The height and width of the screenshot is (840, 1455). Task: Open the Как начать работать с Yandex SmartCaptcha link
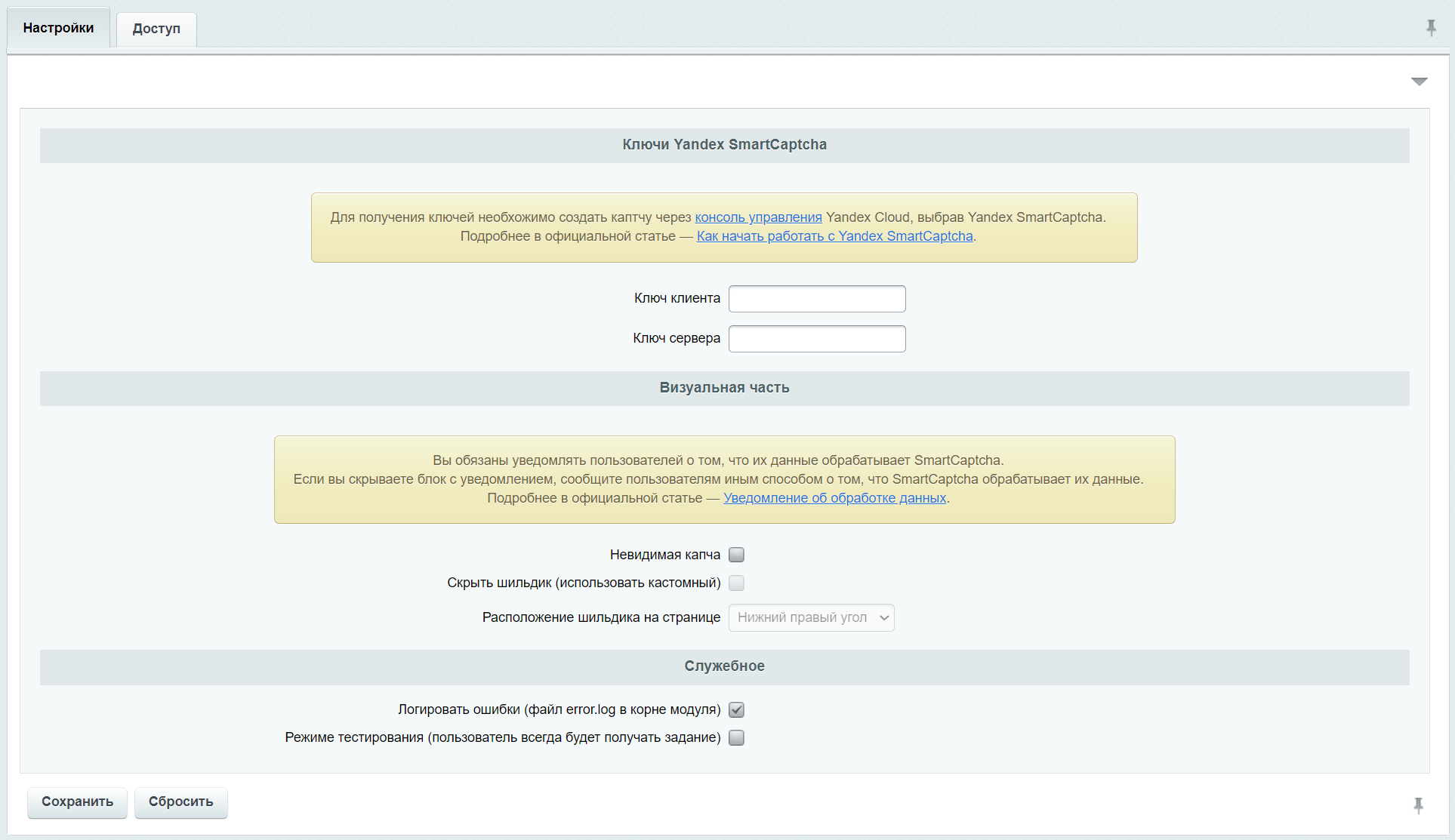[834, 235]
